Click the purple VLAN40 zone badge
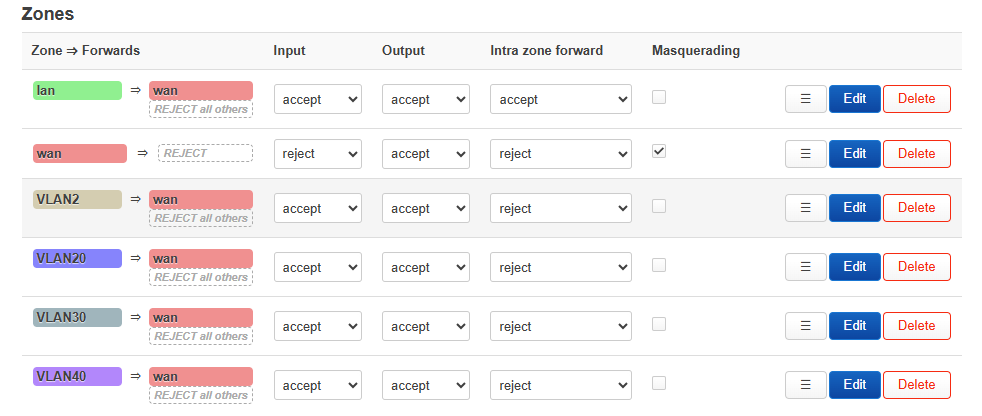 [x=77, y=377]
